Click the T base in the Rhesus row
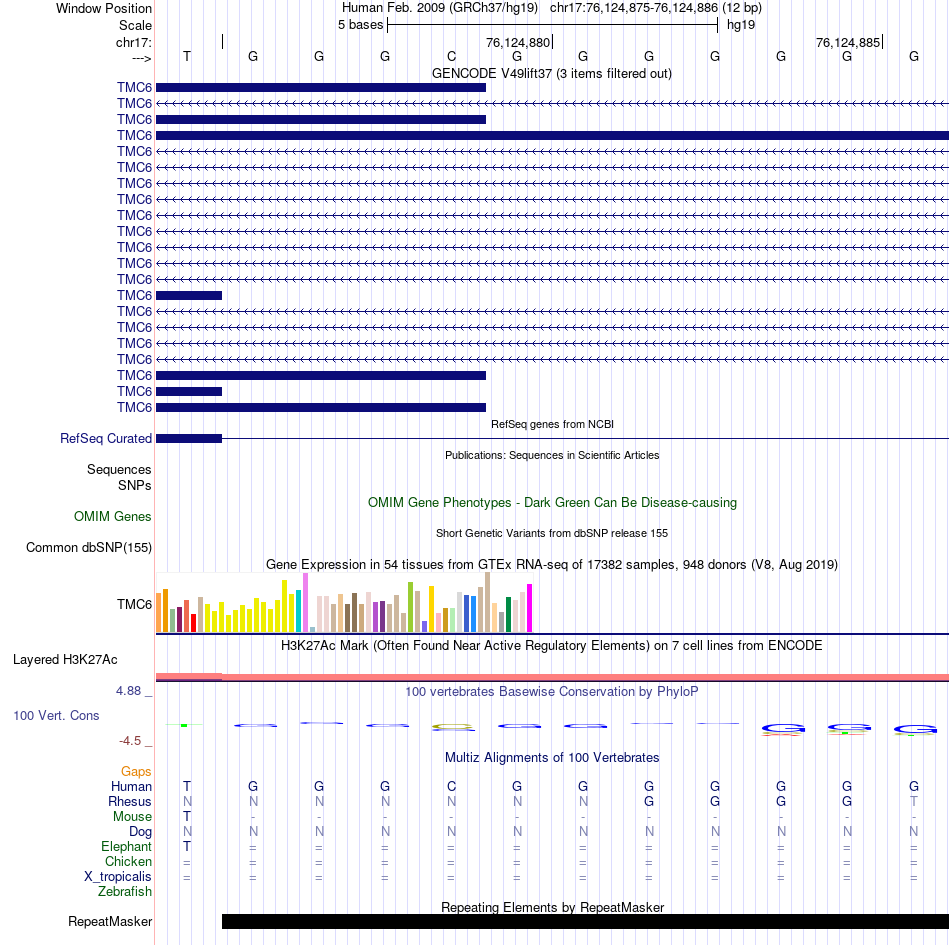950x945 pixels. (x=914, y=801)
